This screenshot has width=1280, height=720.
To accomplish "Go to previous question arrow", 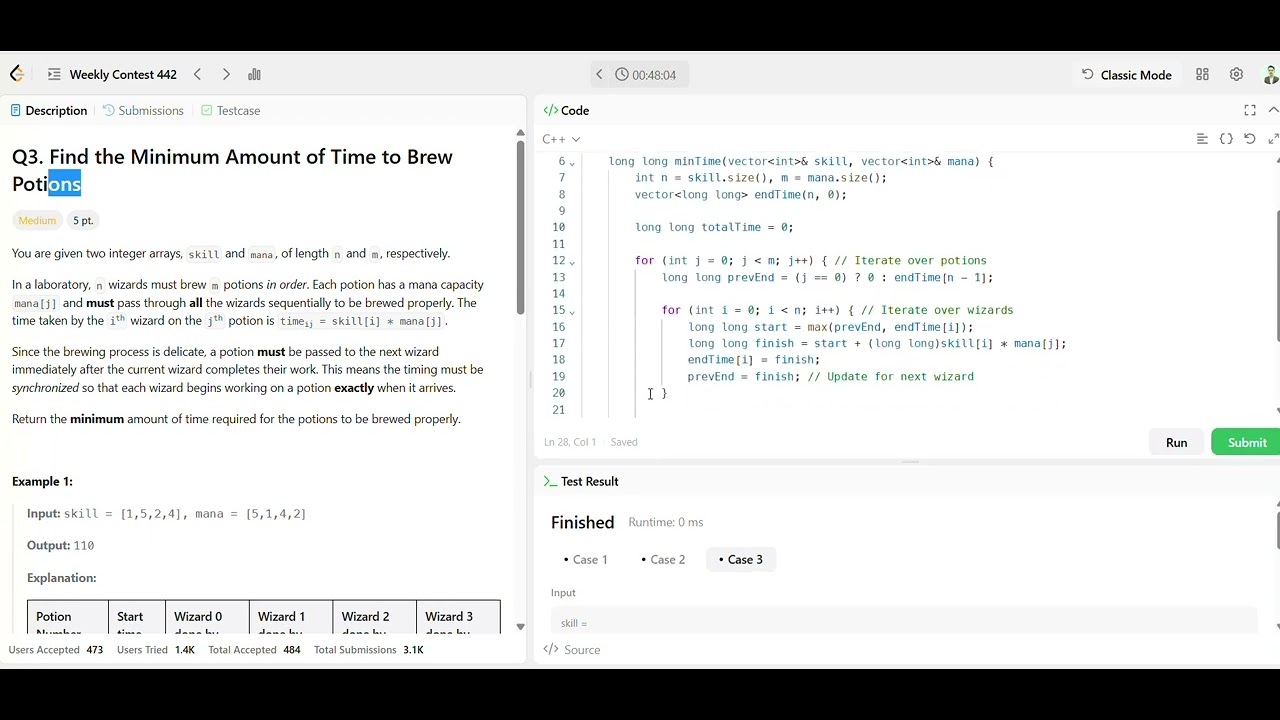I will 197,74.
